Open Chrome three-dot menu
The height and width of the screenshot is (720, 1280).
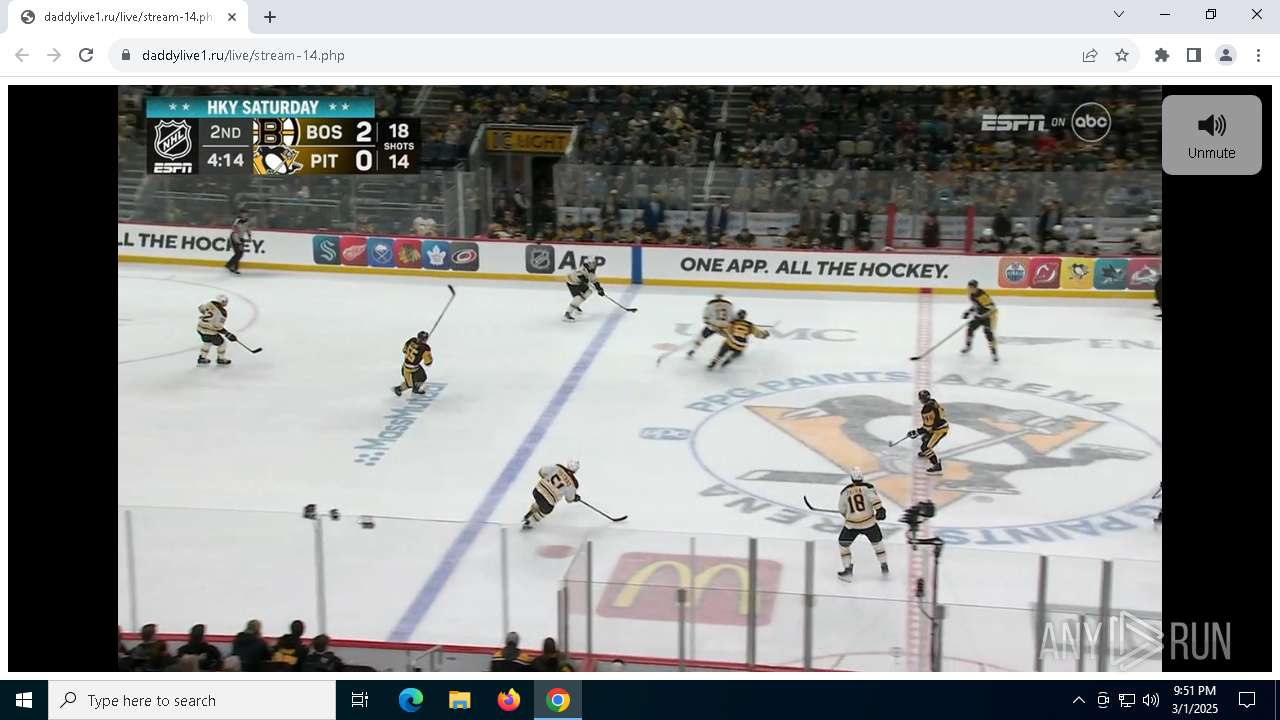click(1258, 55)
